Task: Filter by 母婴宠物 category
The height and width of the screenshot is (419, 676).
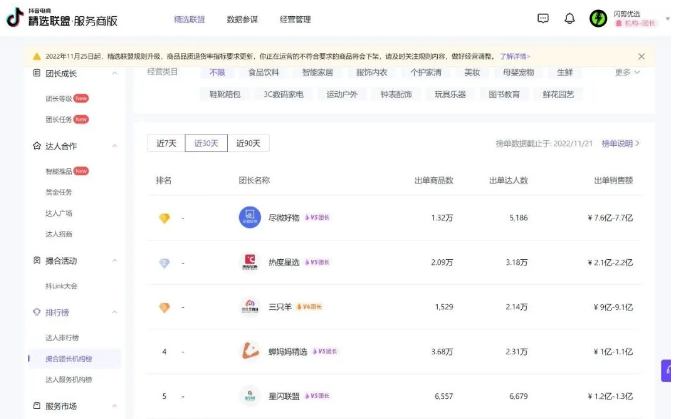Action: 519,72
